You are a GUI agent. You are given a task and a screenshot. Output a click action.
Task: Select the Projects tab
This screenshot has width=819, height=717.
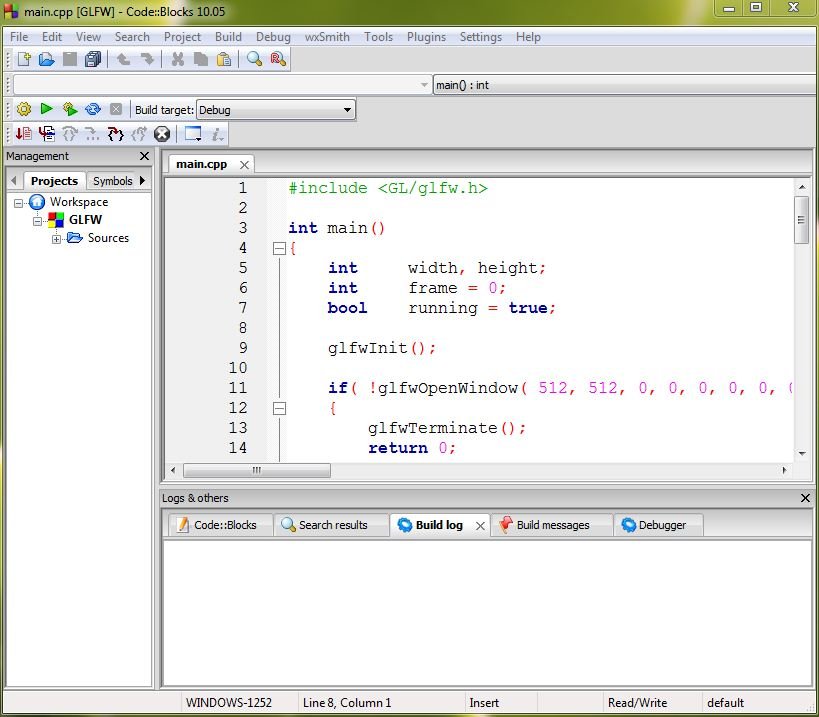click(x=54, y=181)
